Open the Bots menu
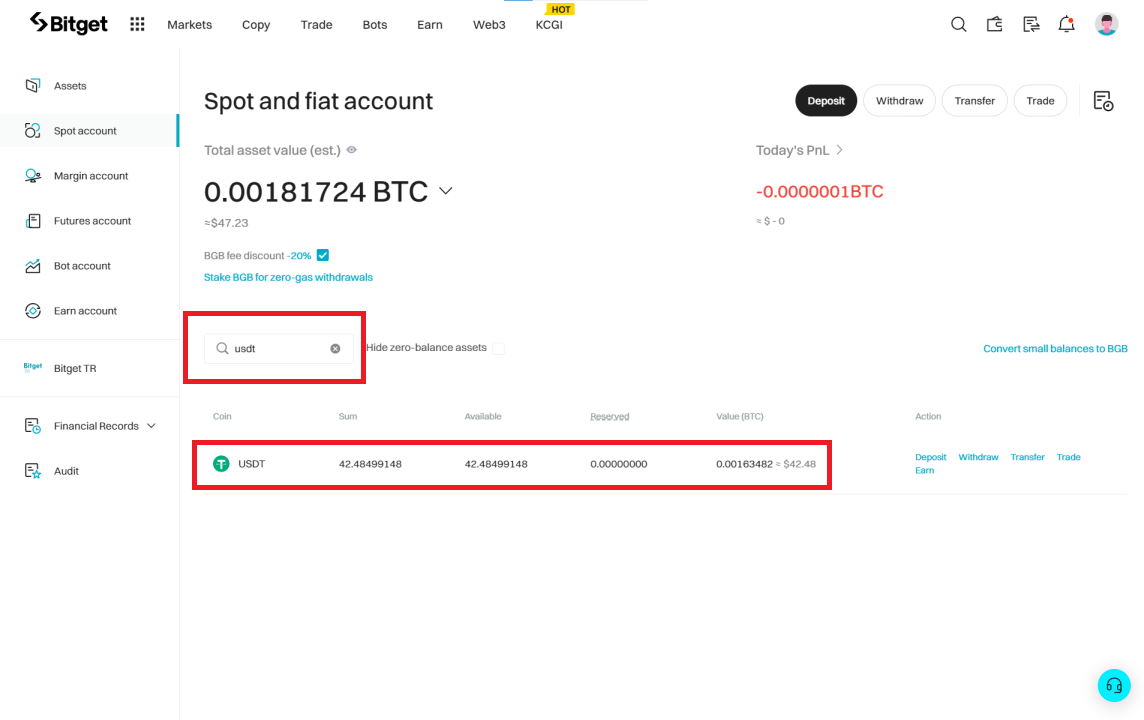Viewport: 1144px width, 720px height. (x=375, y=24)
